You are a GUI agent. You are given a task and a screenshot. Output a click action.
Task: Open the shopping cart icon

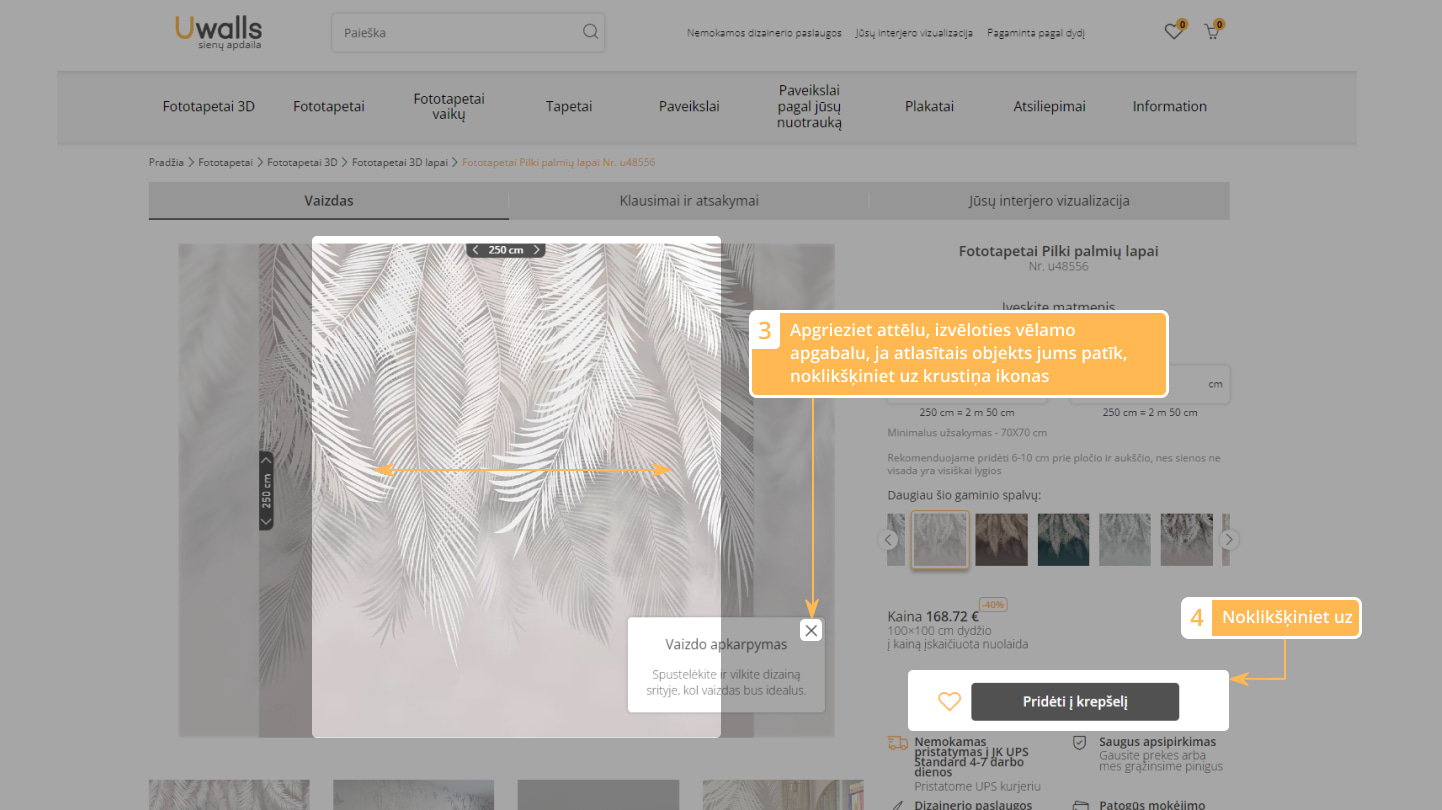pos(1212,32)
